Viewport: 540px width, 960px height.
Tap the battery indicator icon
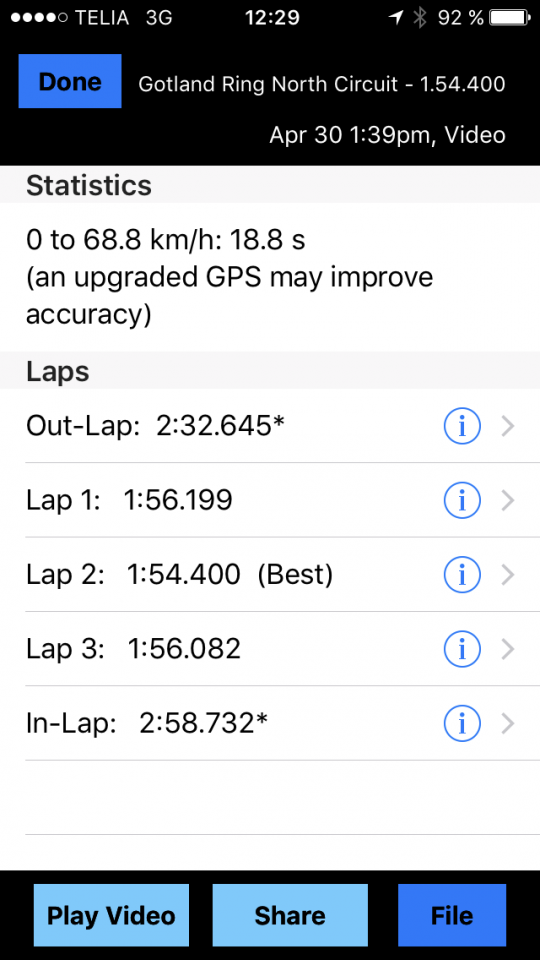pos(511,18)
